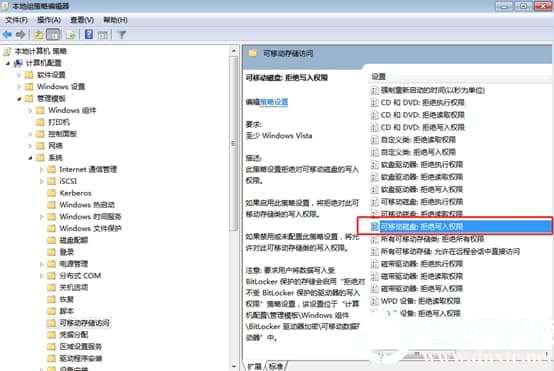Click the 策略设置 edit link

pos(274,102)
